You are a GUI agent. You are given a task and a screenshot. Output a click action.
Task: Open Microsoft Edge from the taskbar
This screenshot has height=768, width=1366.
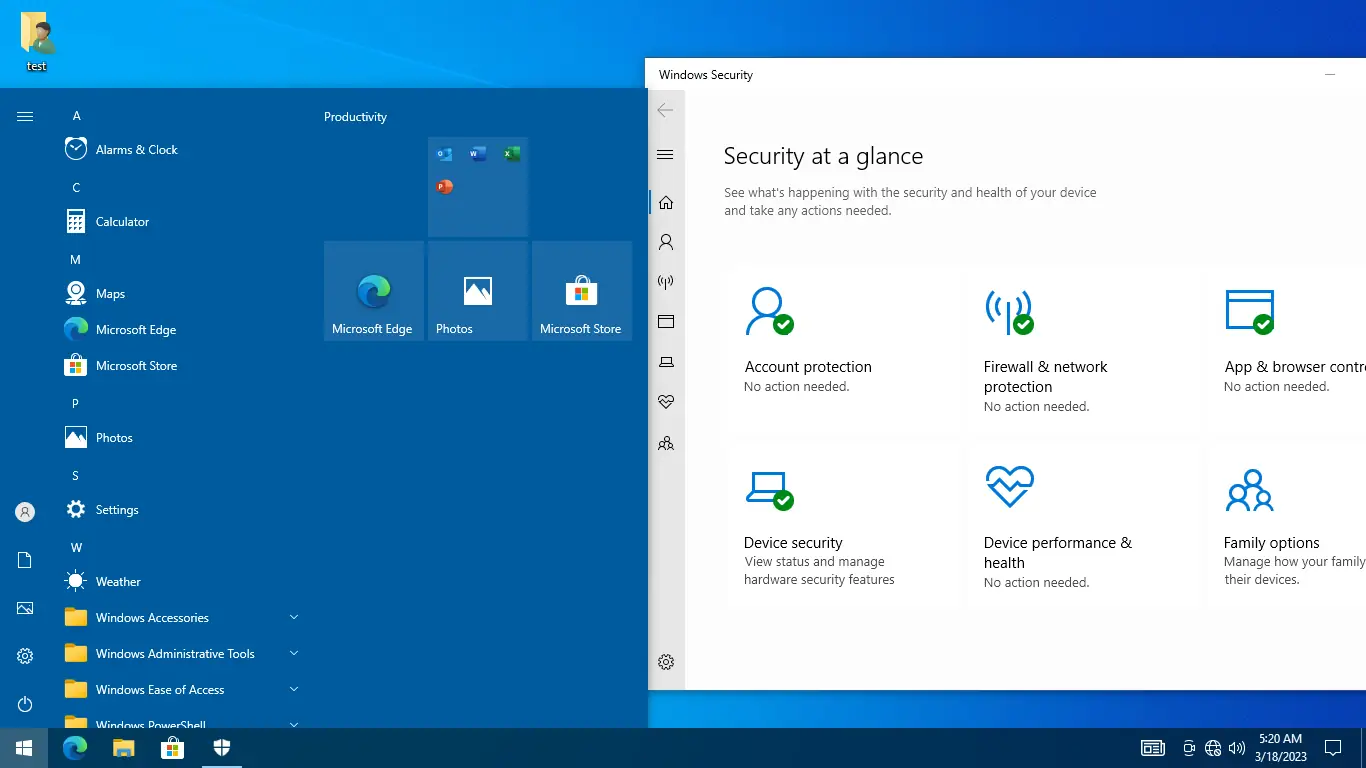(x=75, y=748)
